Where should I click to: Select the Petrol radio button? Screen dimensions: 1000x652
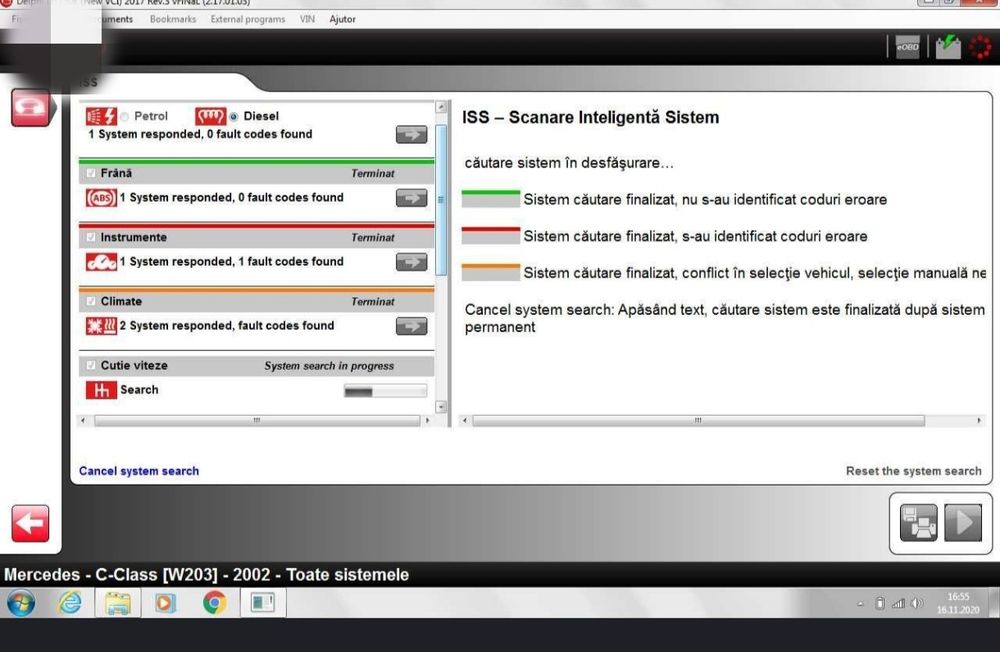point(124,117)
